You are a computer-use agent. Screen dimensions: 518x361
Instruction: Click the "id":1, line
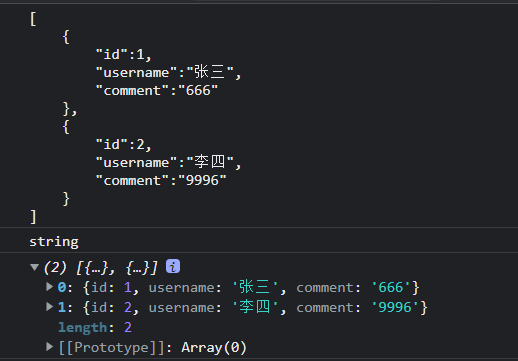pyautogui.click(x=124, y=54)
